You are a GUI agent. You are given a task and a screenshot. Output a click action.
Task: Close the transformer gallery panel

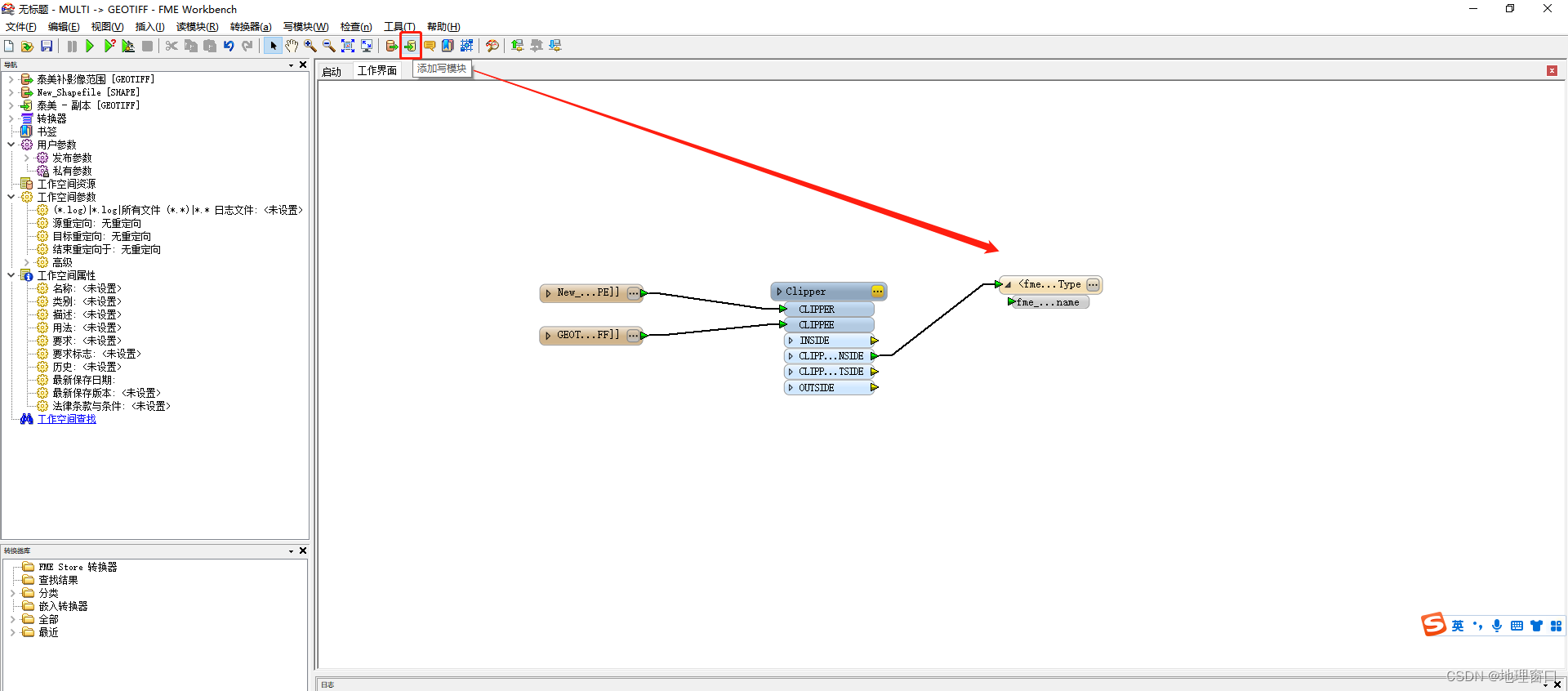[303, 551]
